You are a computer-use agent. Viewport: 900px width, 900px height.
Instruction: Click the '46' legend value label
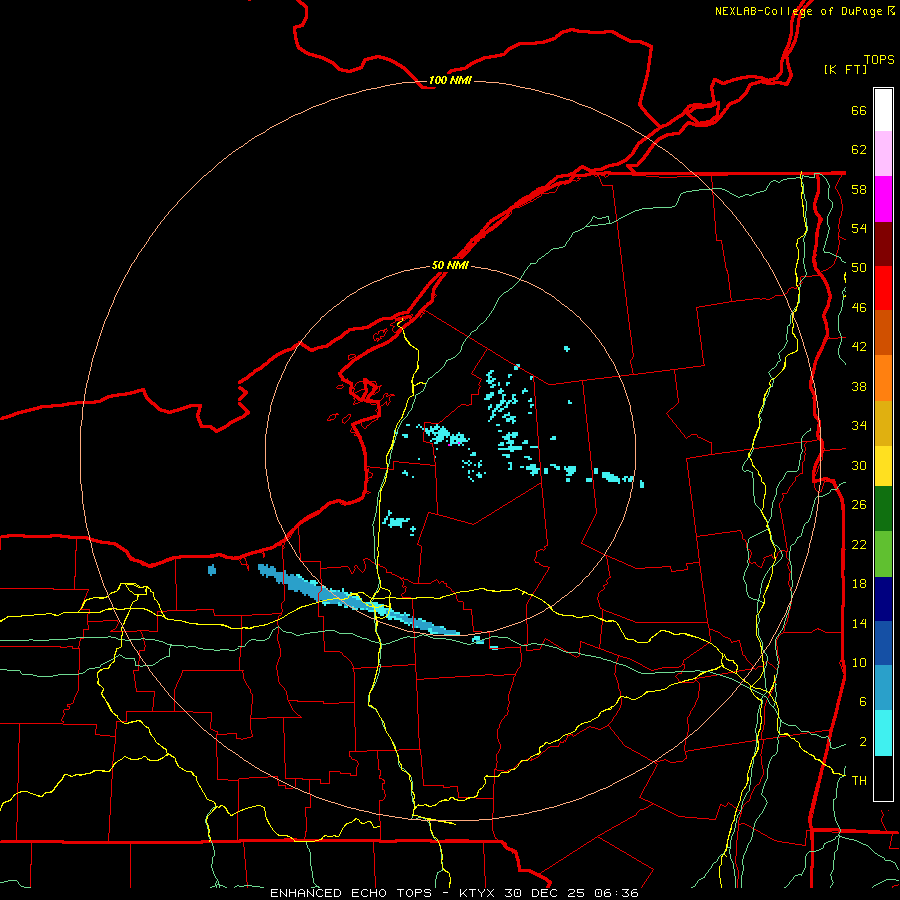click(859, 308)
